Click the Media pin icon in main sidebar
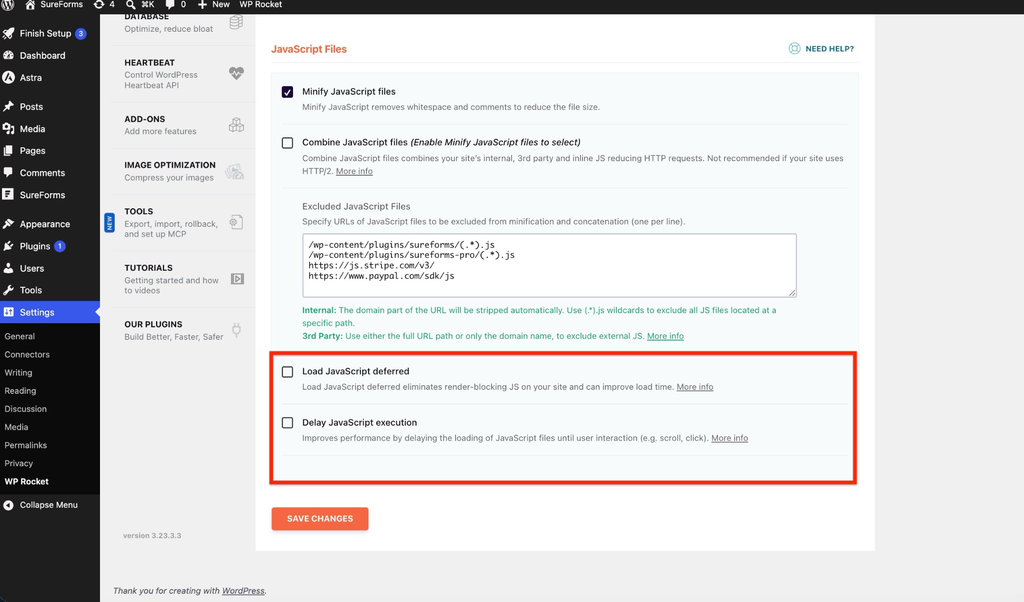The image size is (1024, 602). (8, 129)
